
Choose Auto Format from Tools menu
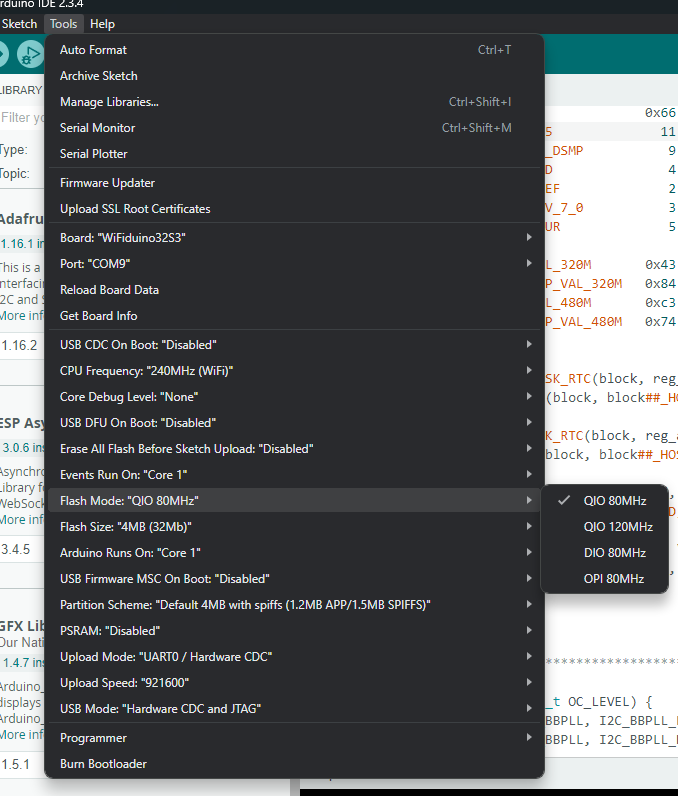coord(294,50)
